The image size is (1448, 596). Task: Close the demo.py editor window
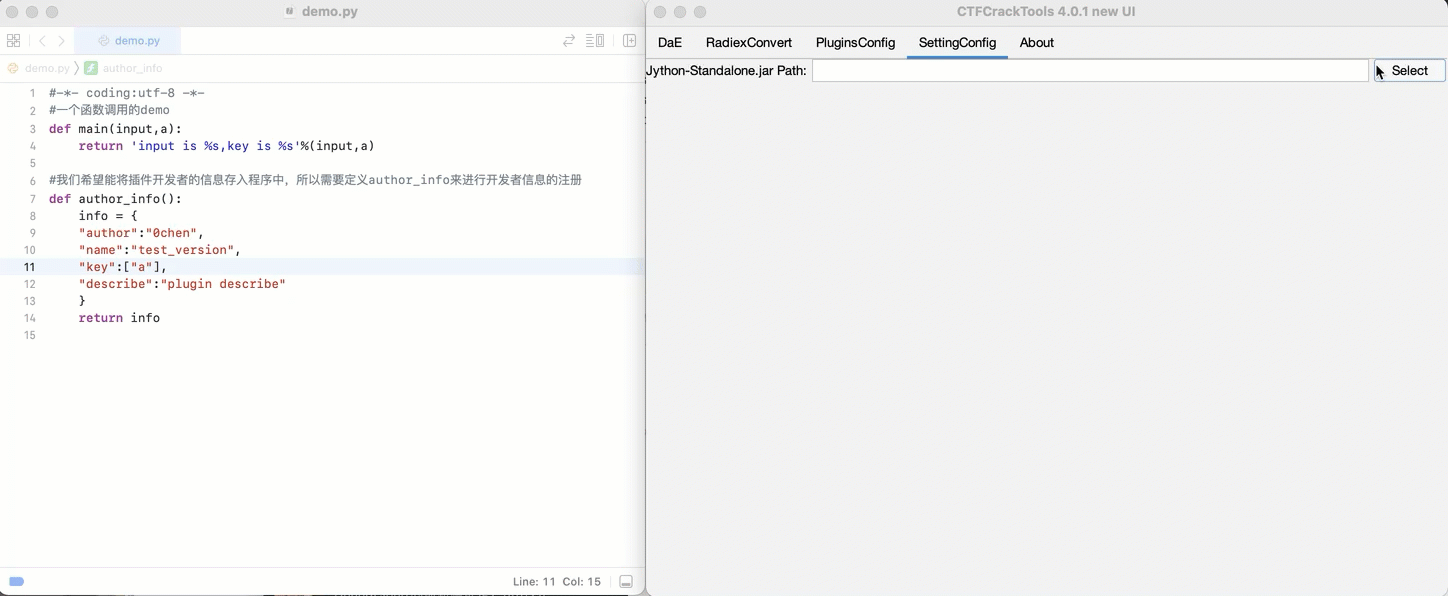(x=12, y=12)
